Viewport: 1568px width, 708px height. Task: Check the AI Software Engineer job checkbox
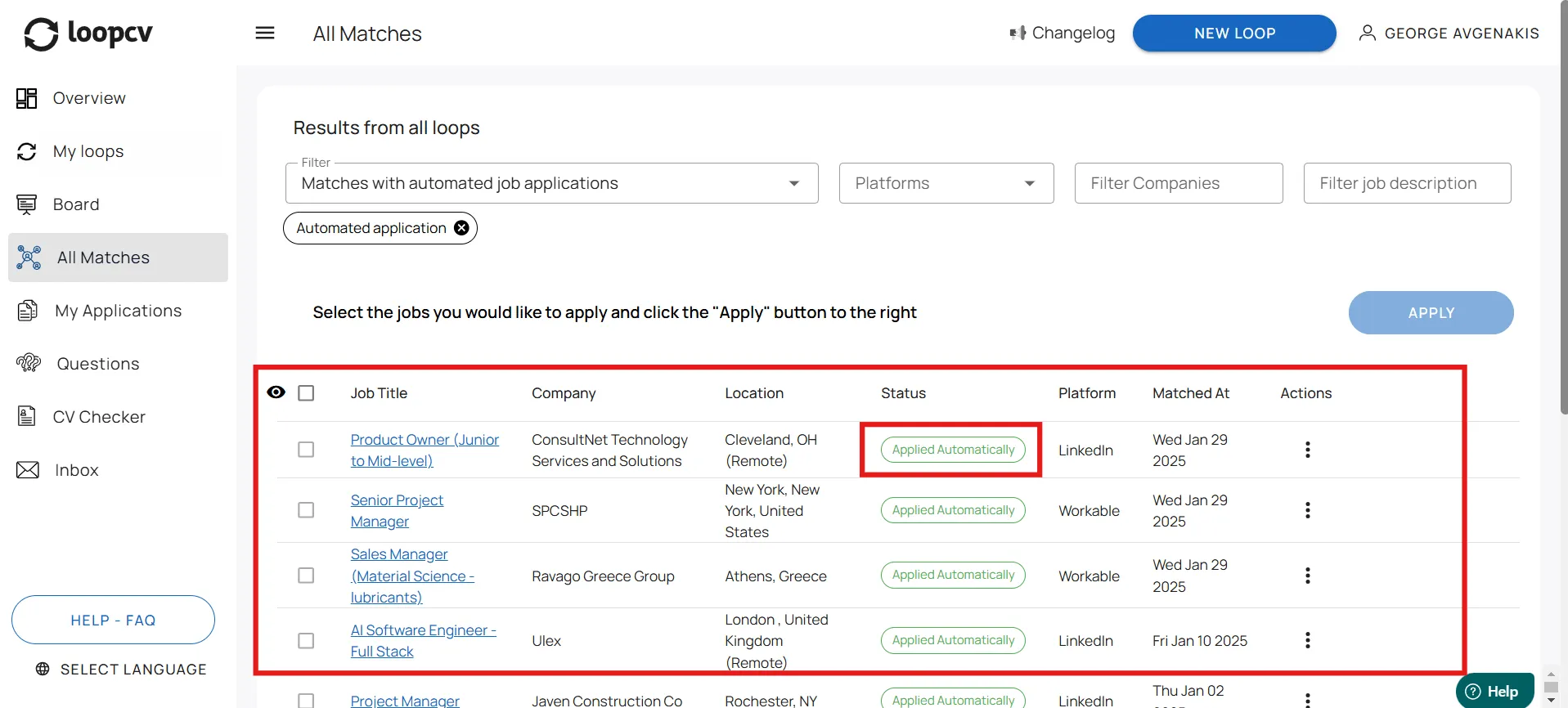(x=306, y=640)
